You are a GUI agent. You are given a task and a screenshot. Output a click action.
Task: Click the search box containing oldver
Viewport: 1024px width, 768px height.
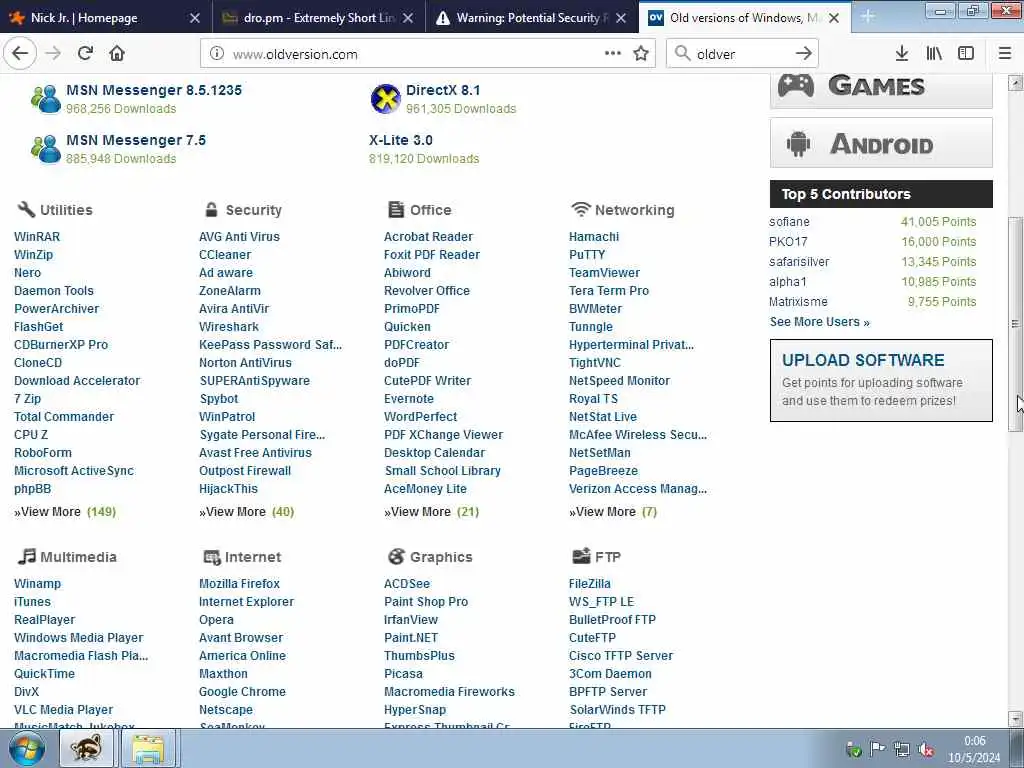[743, 54]
